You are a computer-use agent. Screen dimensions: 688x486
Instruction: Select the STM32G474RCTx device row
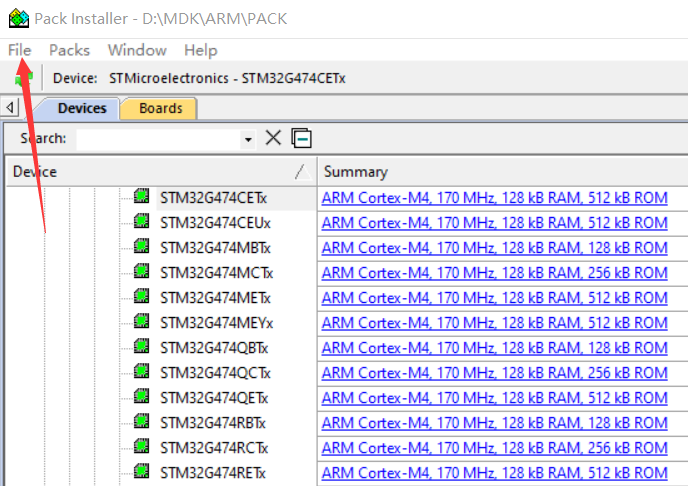[x=214, y=448]
